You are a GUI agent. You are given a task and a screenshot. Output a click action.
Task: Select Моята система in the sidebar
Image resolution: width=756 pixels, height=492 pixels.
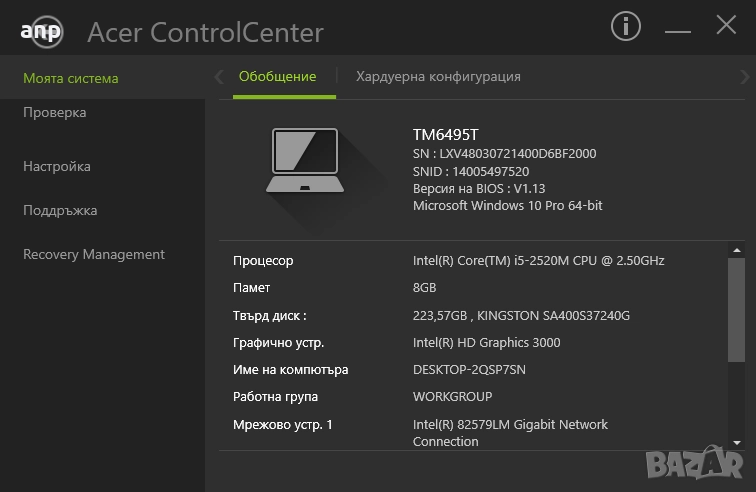[71, 78]
